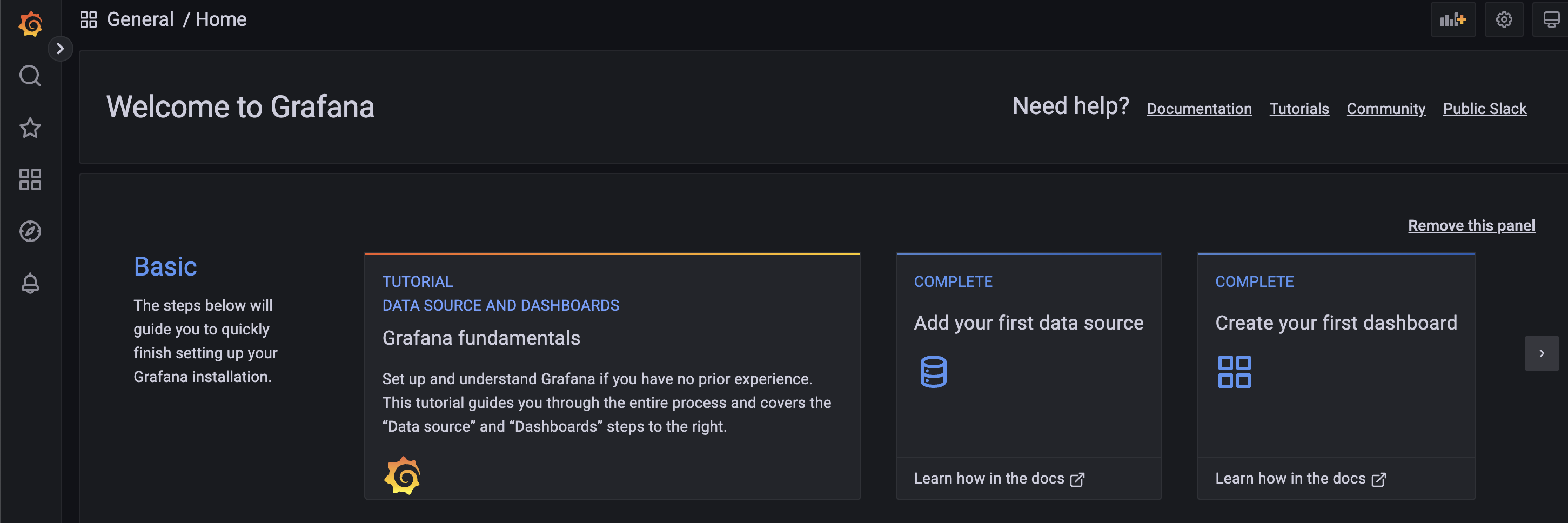Viewport: 1568px width, 523px height.
Task: Cycle view mode with the monitor icon
Action: click(x=1551, y=20)
